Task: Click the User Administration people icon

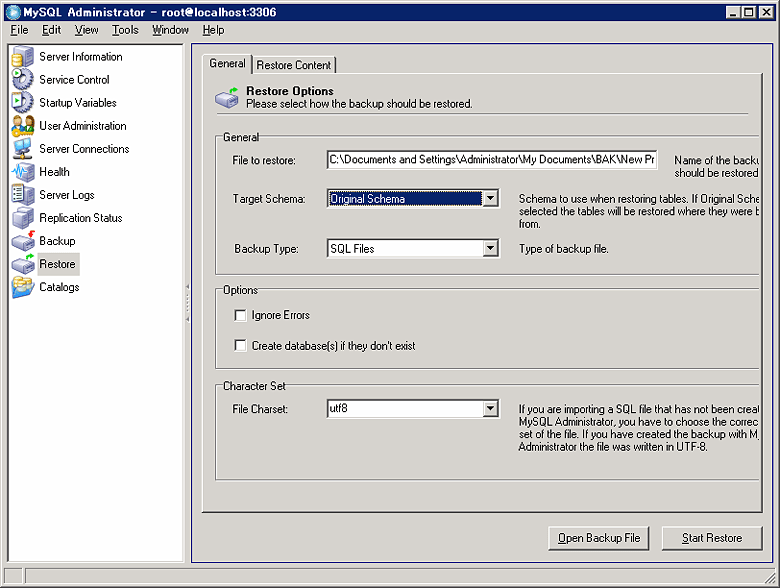Action: [22, 125]
